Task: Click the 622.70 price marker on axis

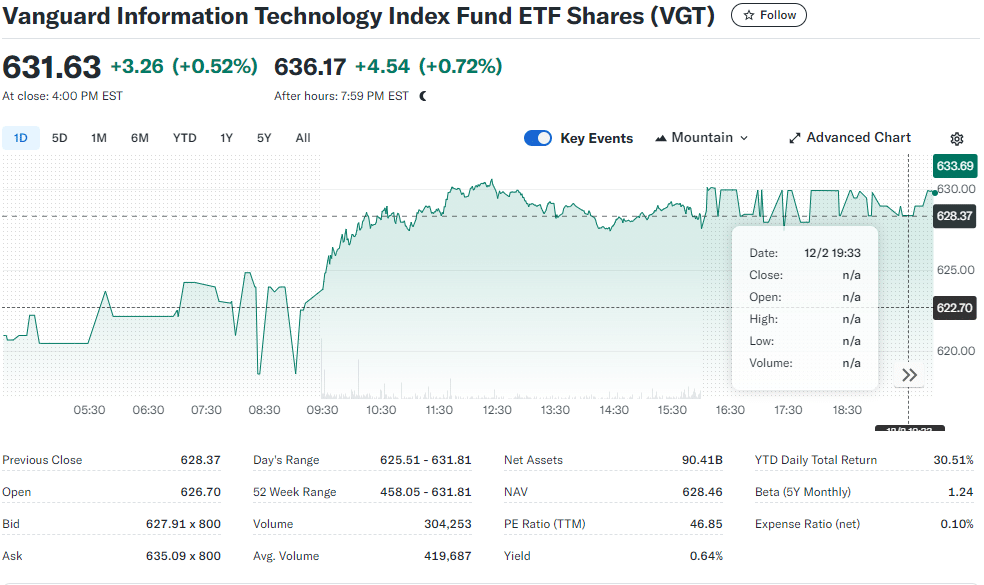Action: click(955, 308)
